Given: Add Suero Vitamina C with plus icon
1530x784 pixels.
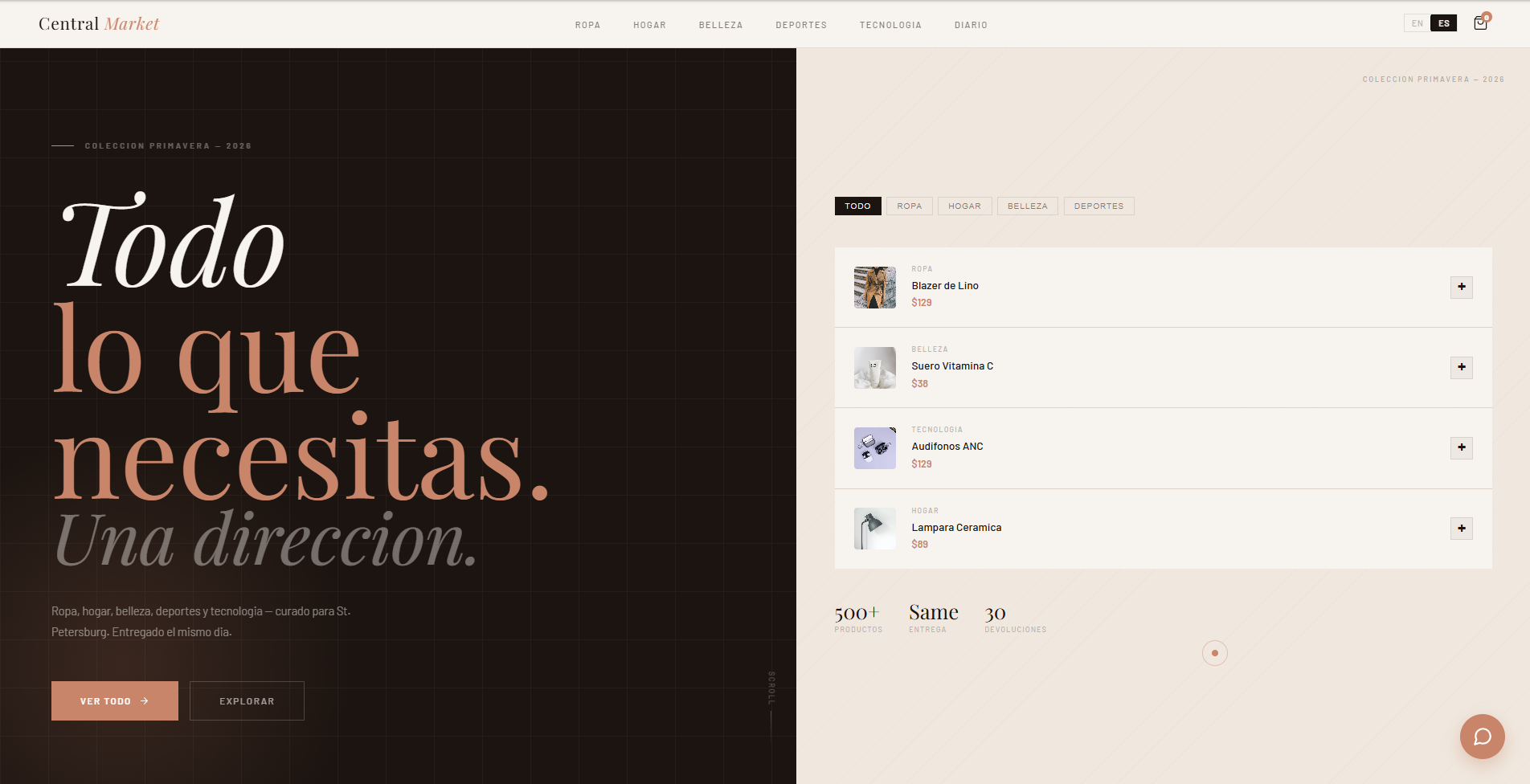Looking at the screenshot, I should tap(1461, 367).
